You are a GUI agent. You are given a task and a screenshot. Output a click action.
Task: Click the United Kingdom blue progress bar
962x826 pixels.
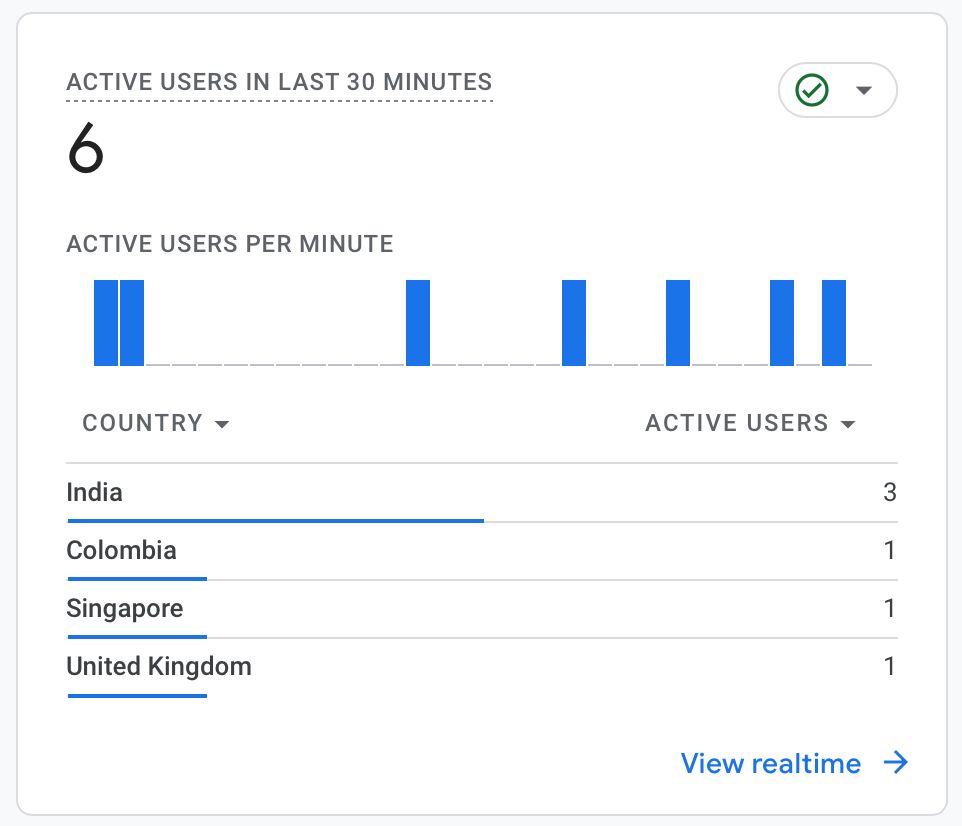click(x=137, y=695)
